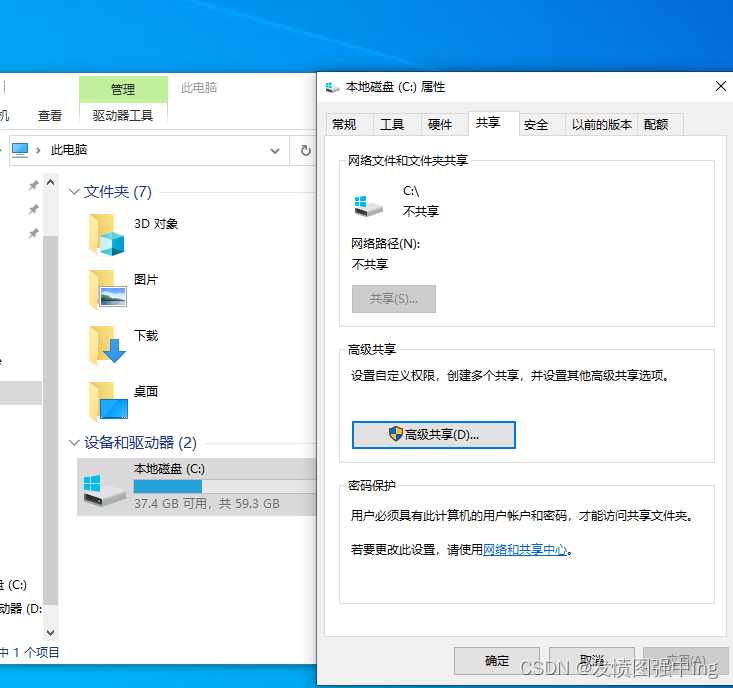Click the 此电脑 computer icon in address bar
This screenshot has width=733, height=688.
click(20, 150)
